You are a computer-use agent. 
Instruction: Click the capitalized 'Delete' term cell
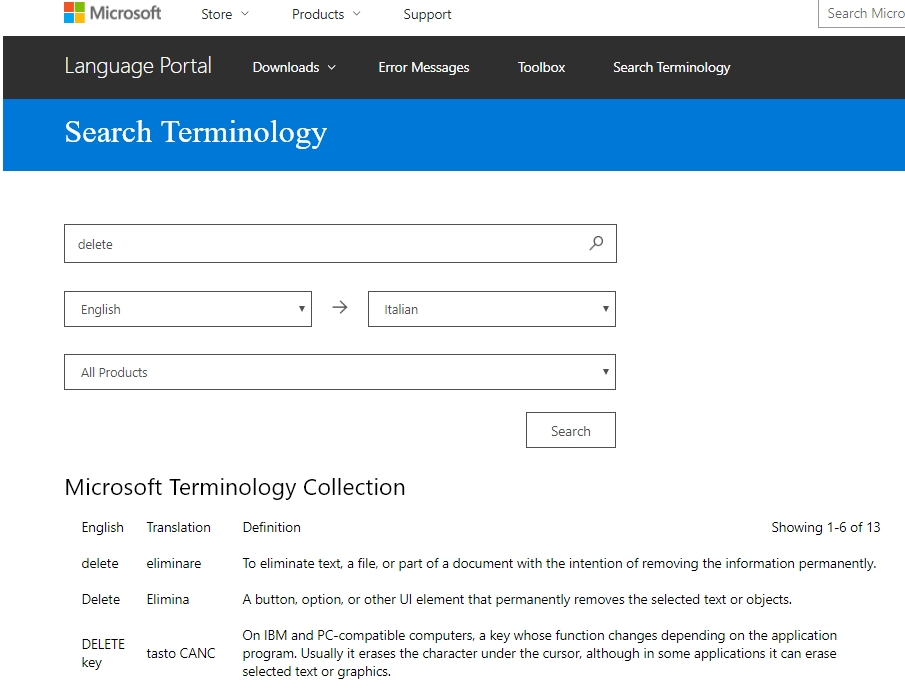click(x=101, y=599)
